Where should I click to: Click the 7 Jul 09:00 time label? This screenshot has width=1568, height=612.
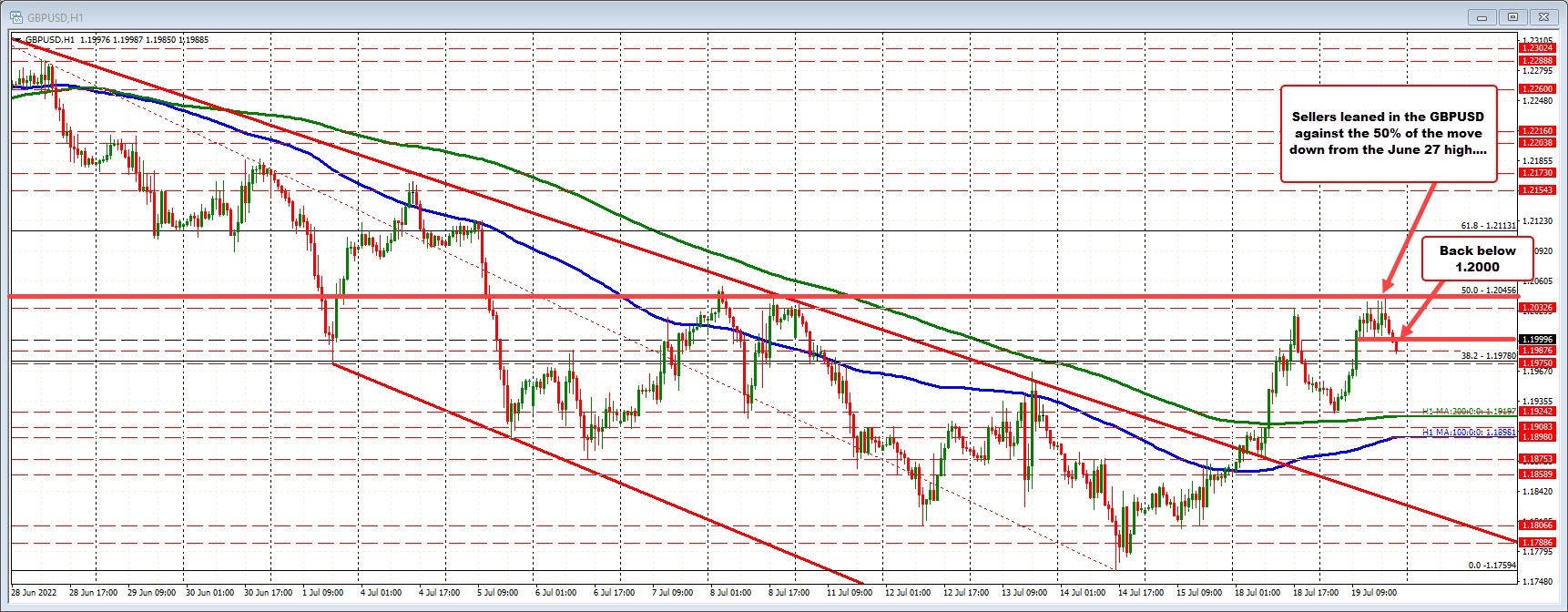(671, 593)
